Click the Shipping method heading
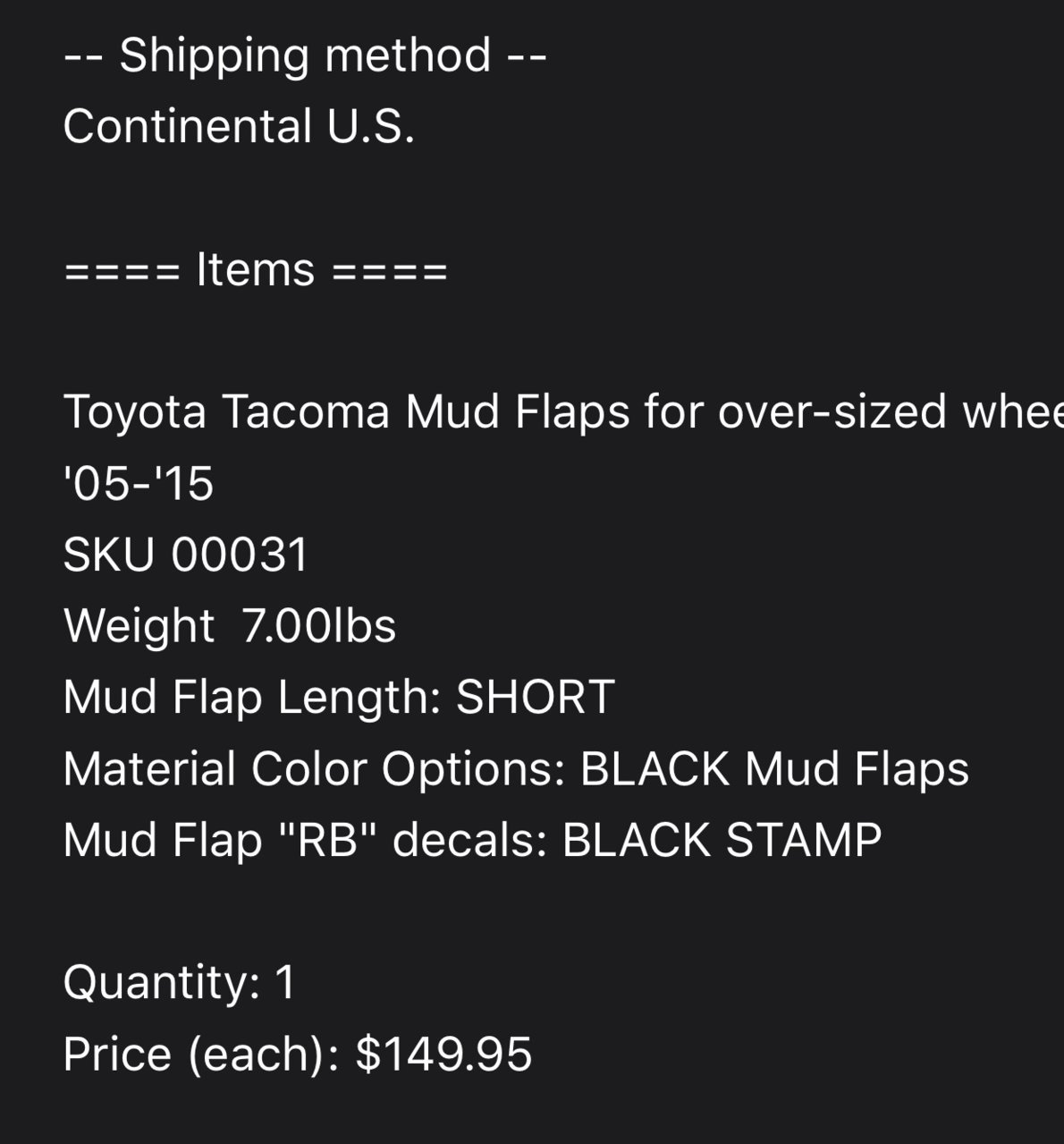Image resolution: width=1064 pixels, height=1144 pixels. coord(305,55)
